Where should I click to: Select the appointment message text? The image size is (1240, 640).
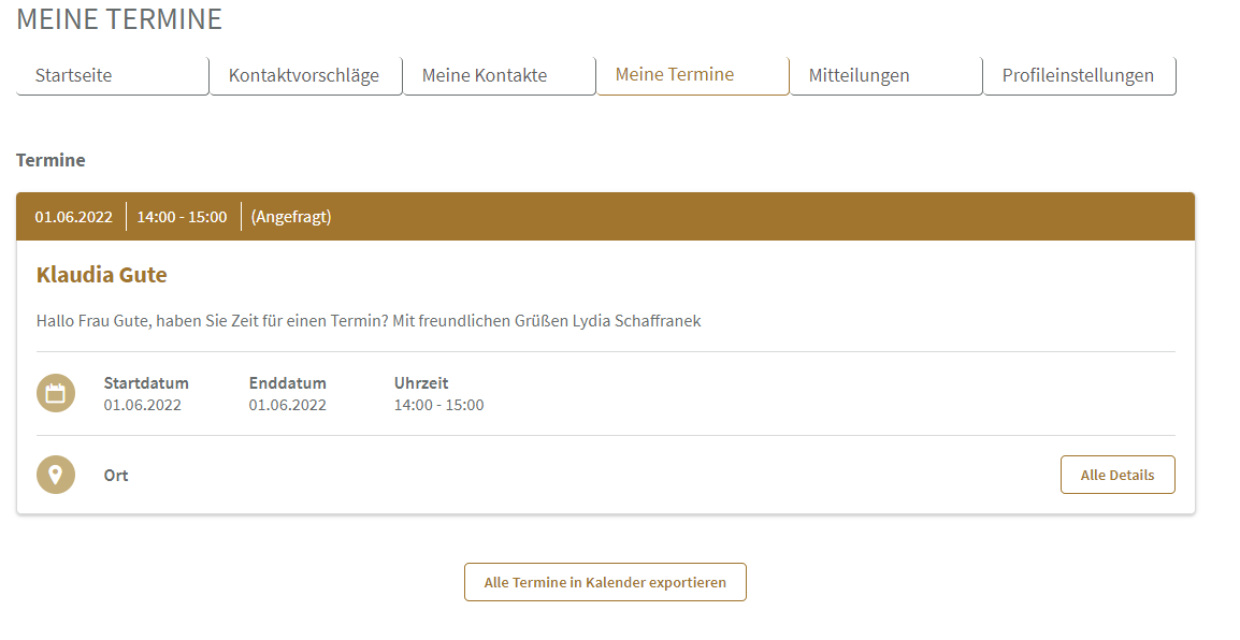(x=368, y=322)
